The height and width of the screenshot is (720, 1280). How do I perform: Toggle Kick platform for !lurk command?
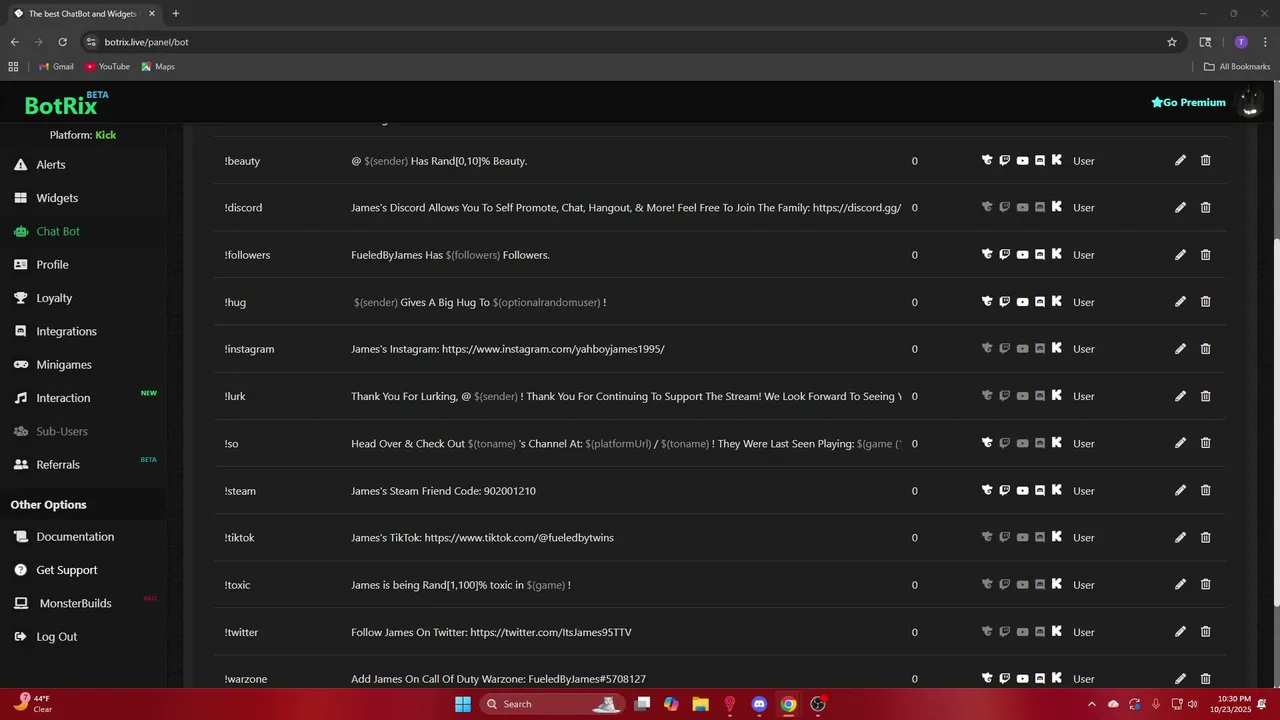tap(1057, 396)
